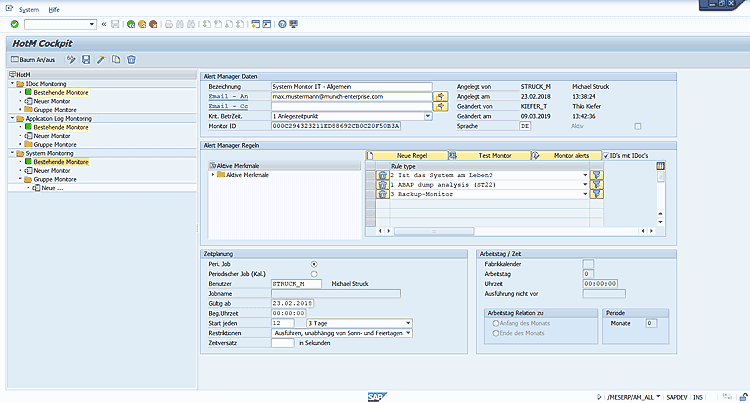
Task: Click the Copy icon in Cockpit toolbar
Action: tap(116, 59)
